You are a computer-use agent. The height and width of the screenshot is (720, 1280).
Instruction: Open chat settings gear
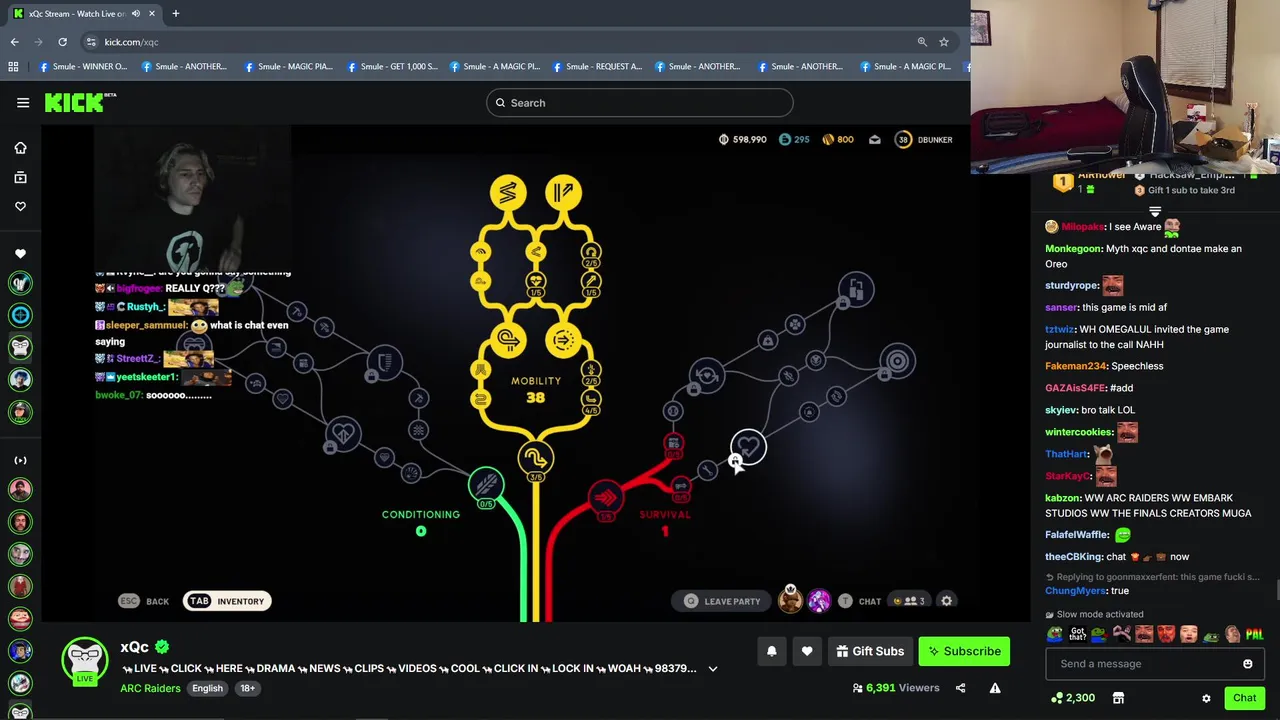[x=1206, y=698]
